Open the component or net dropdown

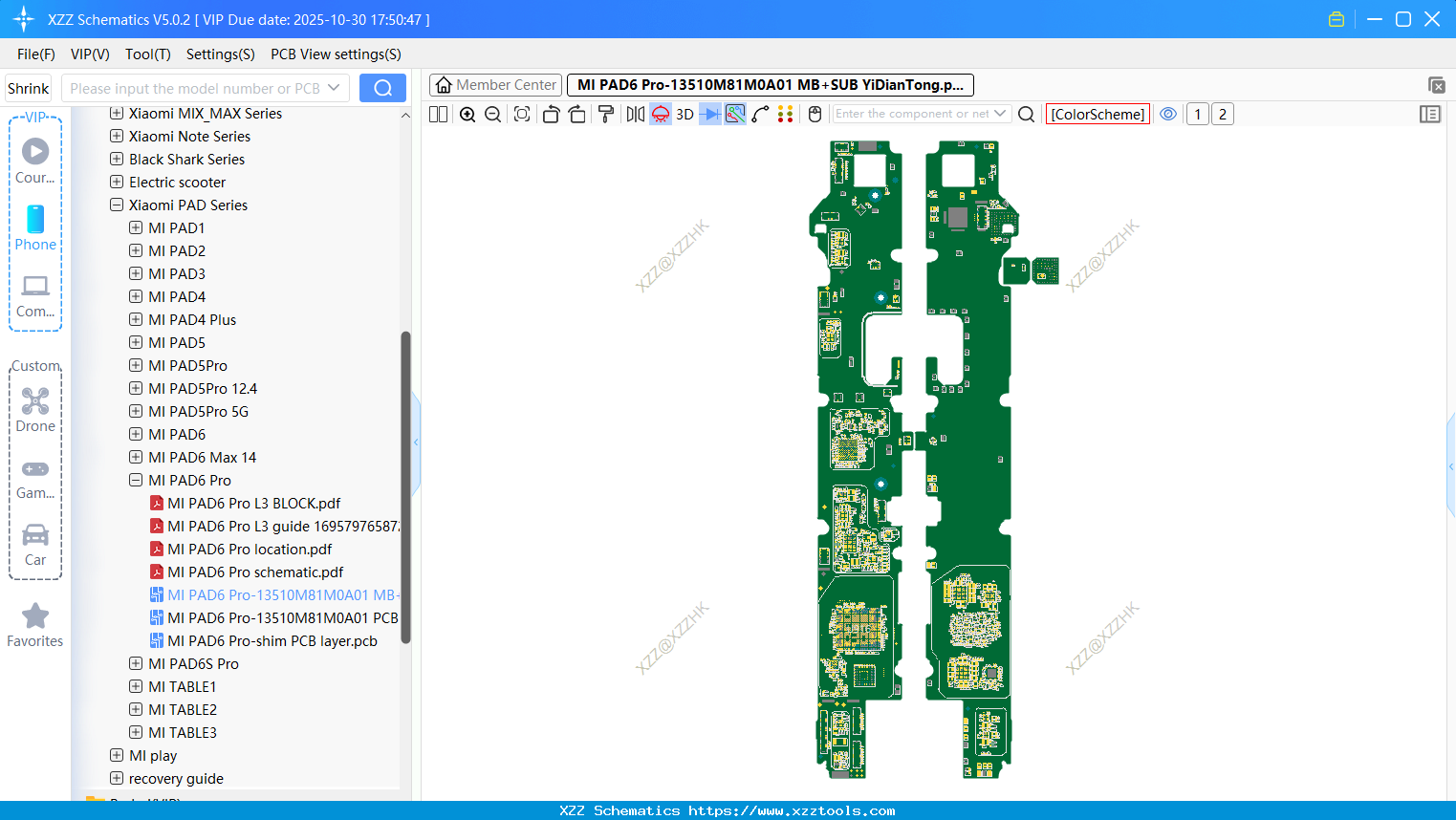click(x=1000, y=114)
